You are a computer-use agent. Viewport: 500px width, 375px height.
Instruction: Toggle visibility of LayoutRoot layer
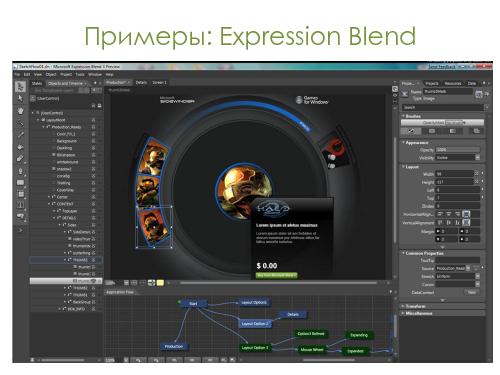(94, 120)
